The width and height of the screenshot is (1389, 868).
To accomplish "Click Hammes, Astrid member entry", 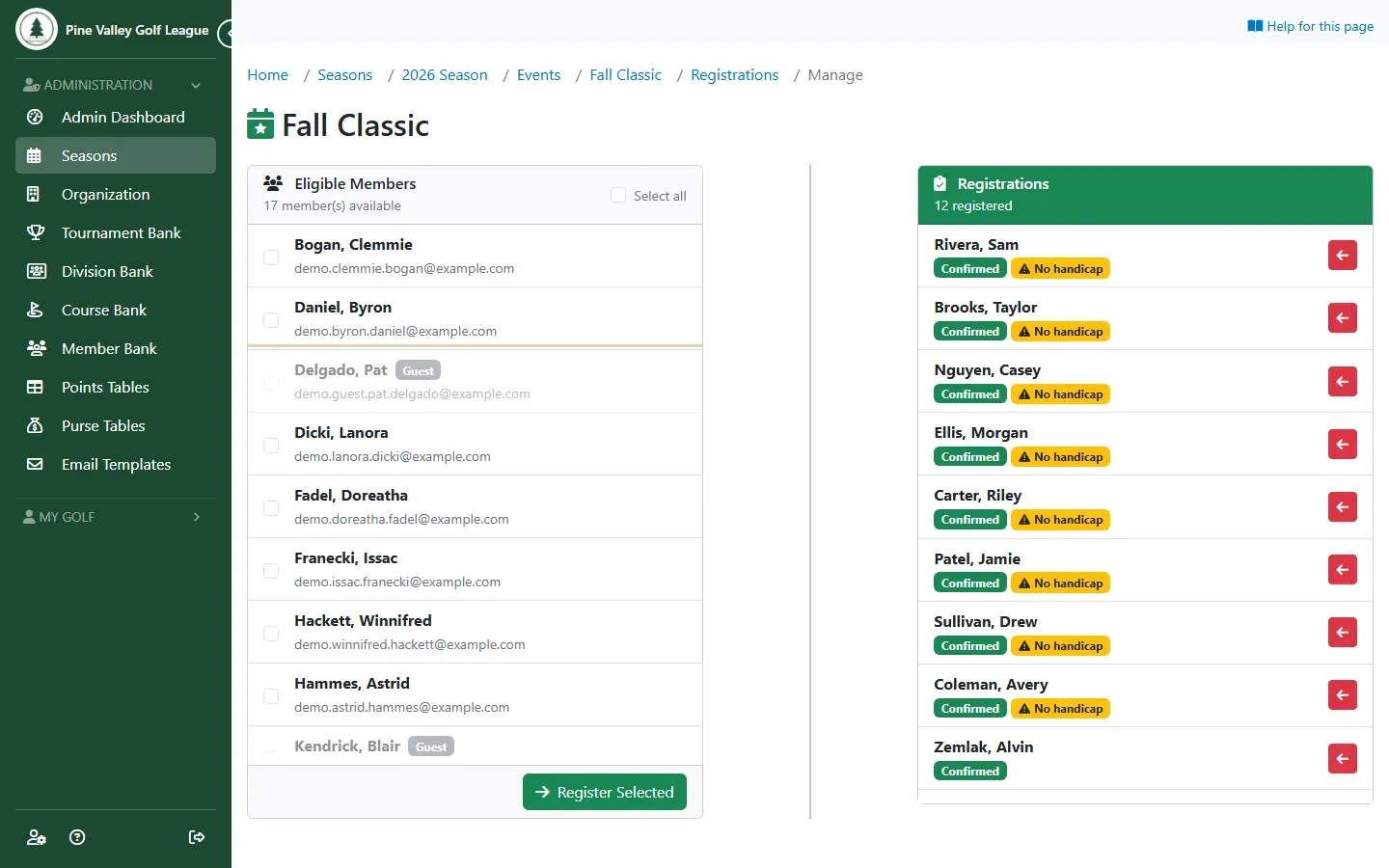I will pos(475,694).
